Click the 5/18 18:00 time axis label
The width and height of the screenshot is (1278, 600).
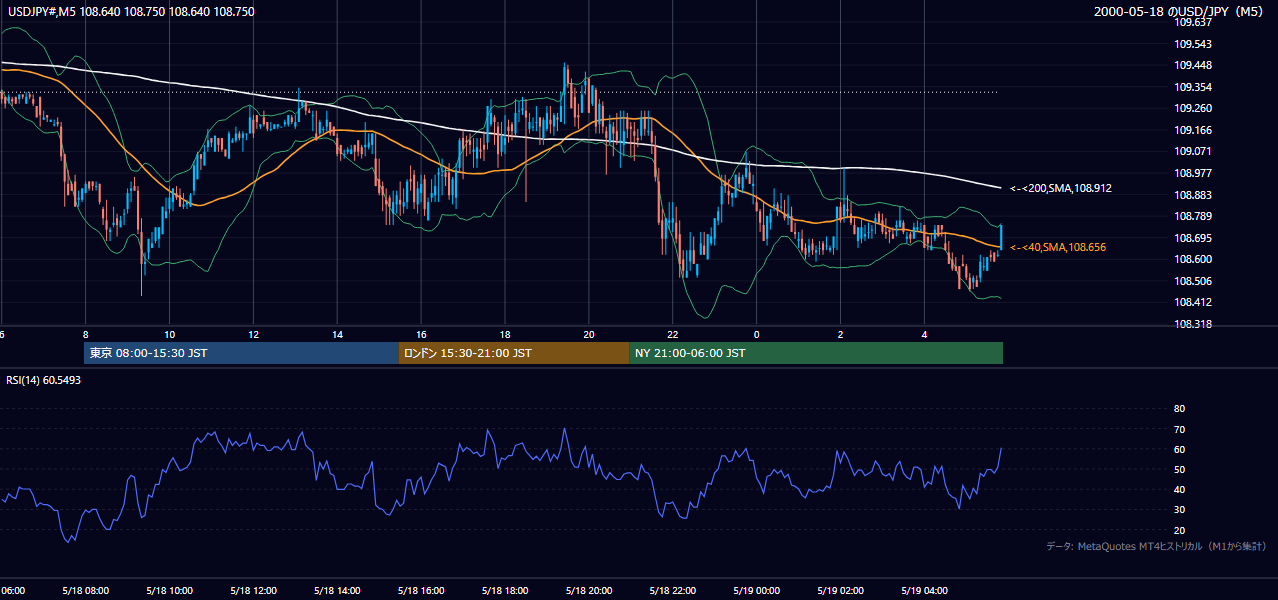[505, 590]
